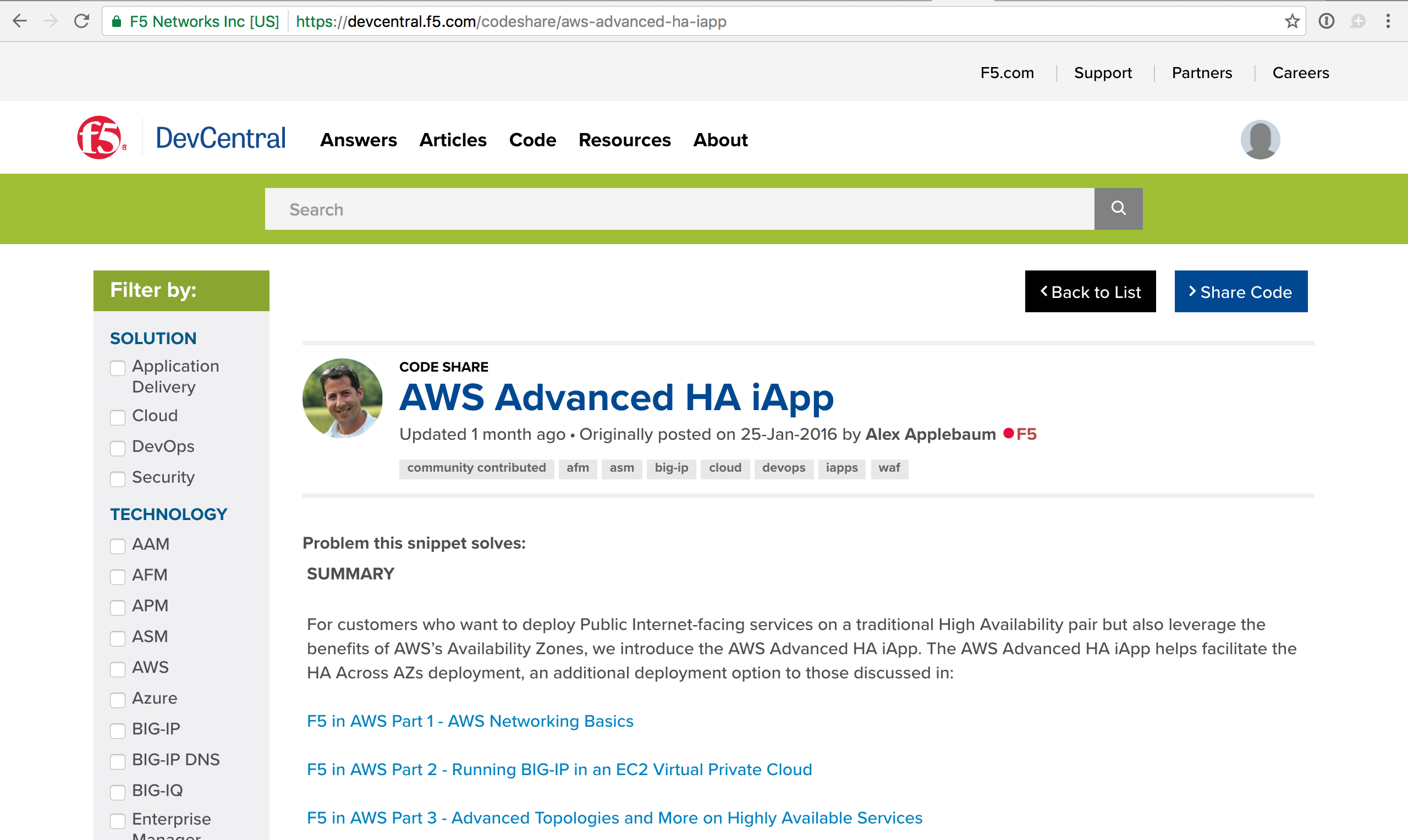Check the Enterprise Manager filter
Screen dimensions: 1408x840
tap(118, 821)
